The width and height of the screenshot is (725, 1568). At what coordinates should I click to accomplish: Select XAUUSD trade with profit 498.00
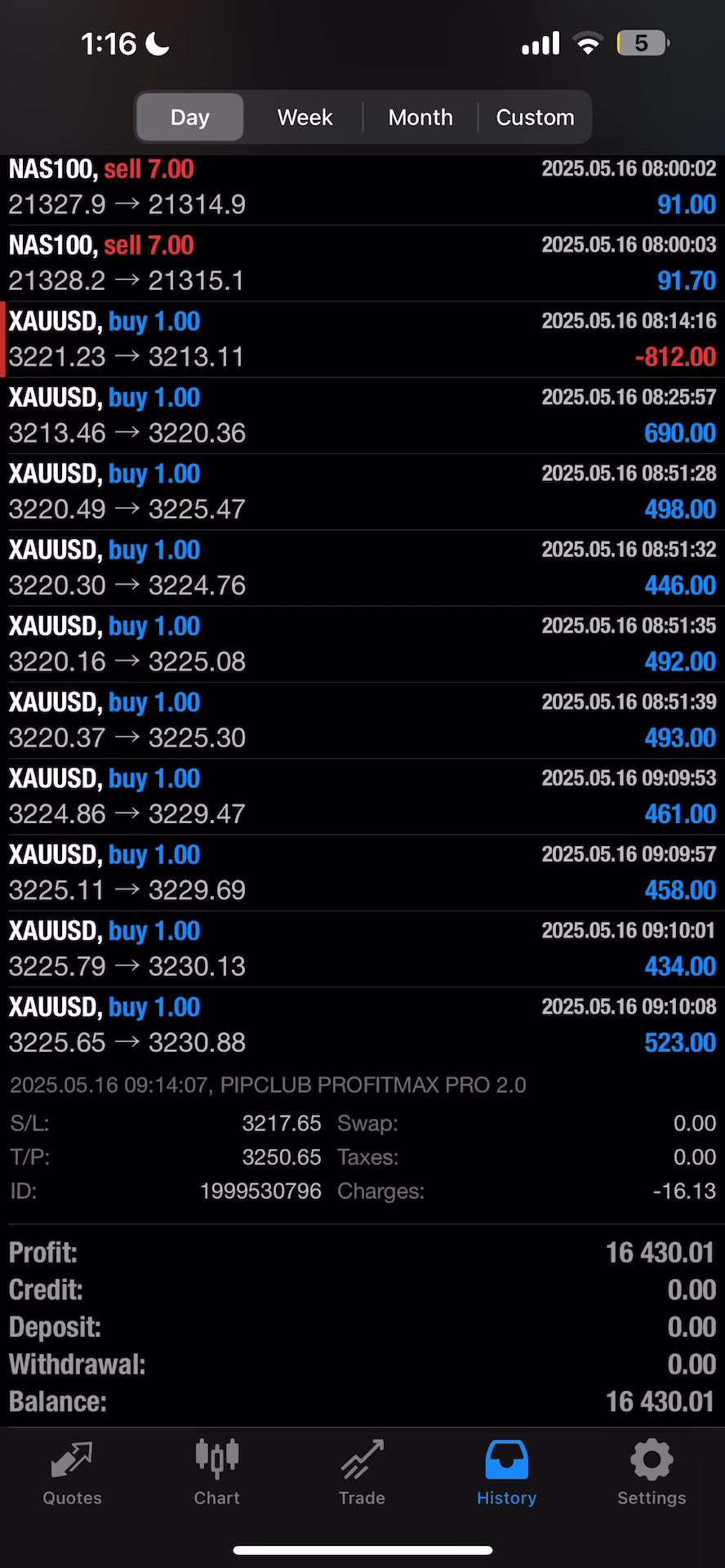(x=362, y=491)
